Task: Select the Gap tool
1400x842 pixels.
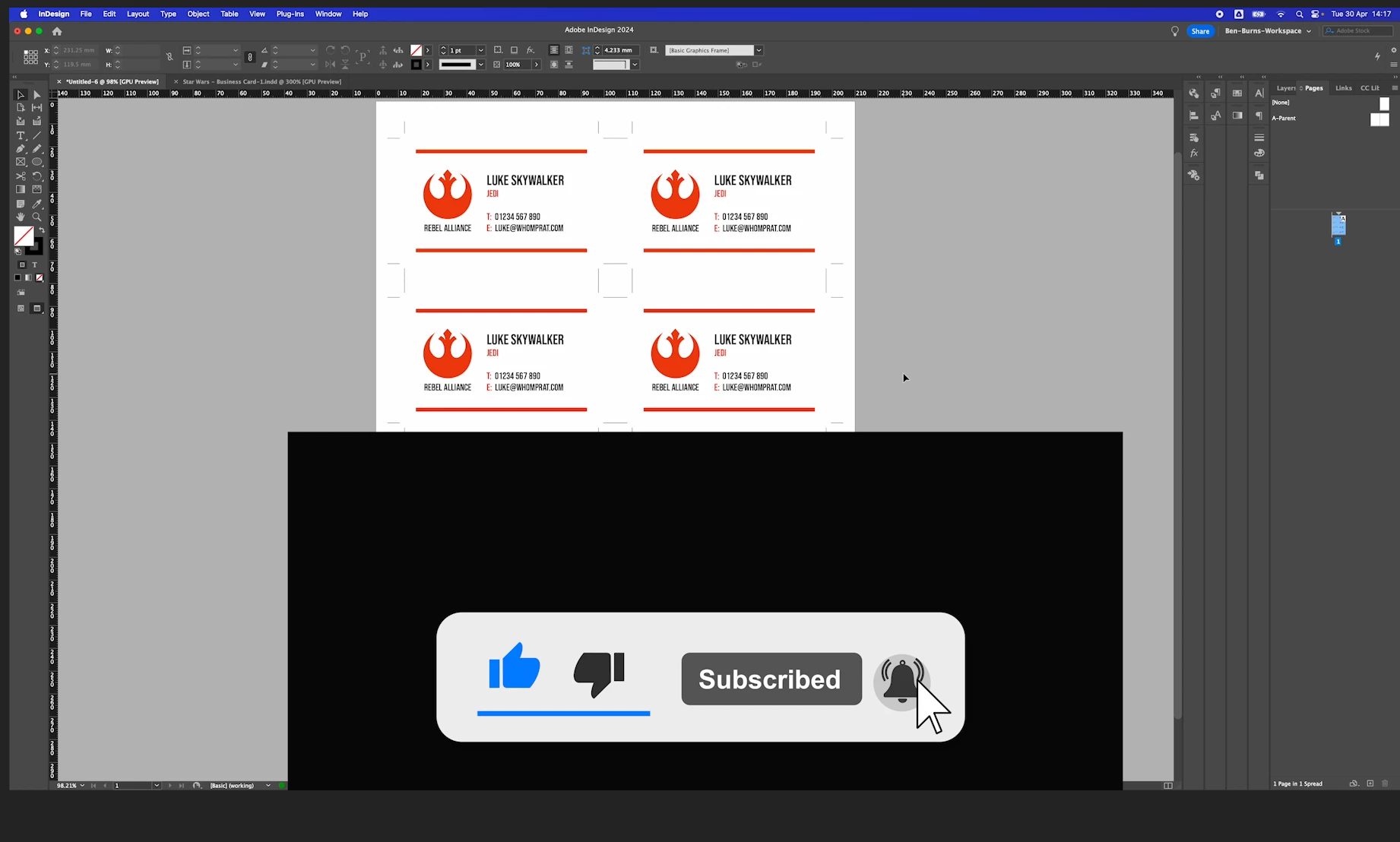Action: tap(36, 108)
